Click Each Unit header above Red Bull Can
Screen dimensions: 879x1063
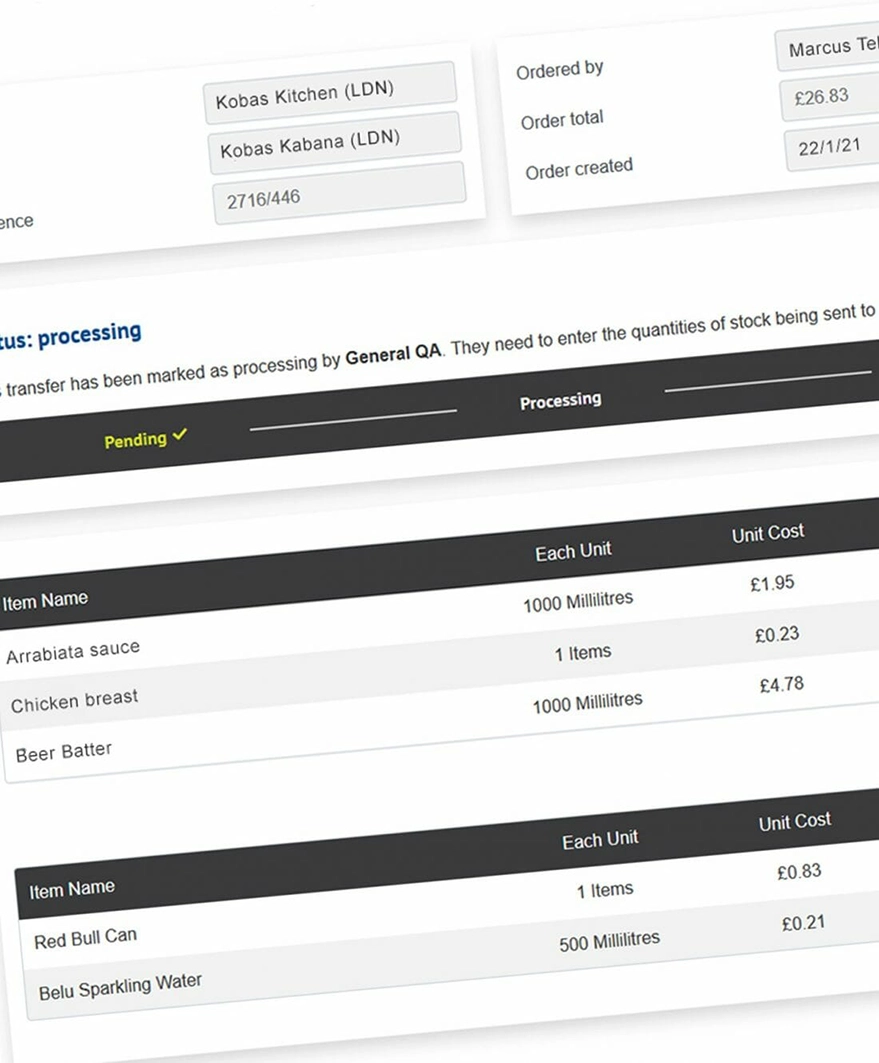pyautogui.click(x=600, y=841)
